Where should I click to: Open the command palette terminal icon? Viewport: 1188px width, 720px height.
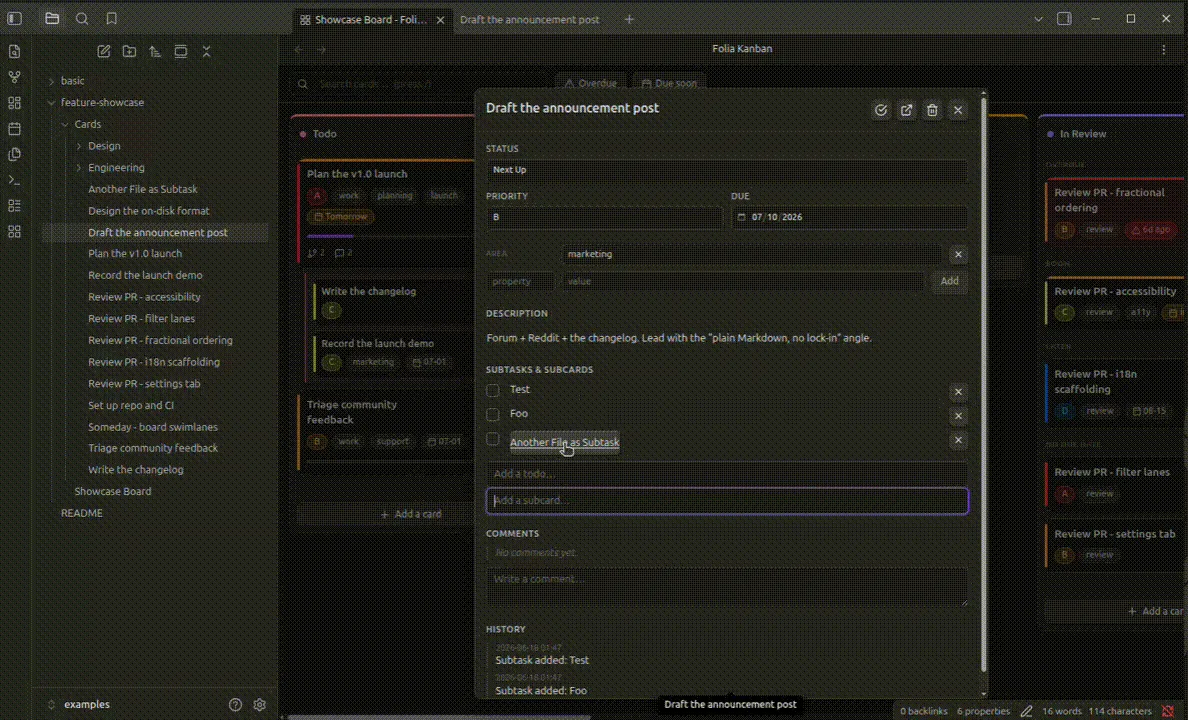point(14,180)
